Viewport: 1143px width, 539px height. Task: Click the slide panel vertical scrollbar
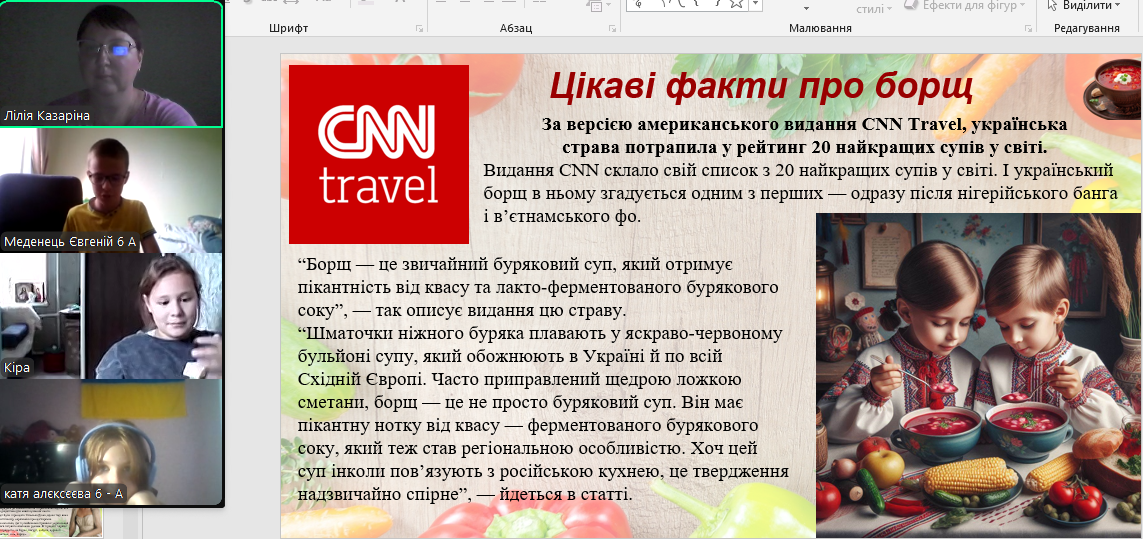[x=130, y=524]
